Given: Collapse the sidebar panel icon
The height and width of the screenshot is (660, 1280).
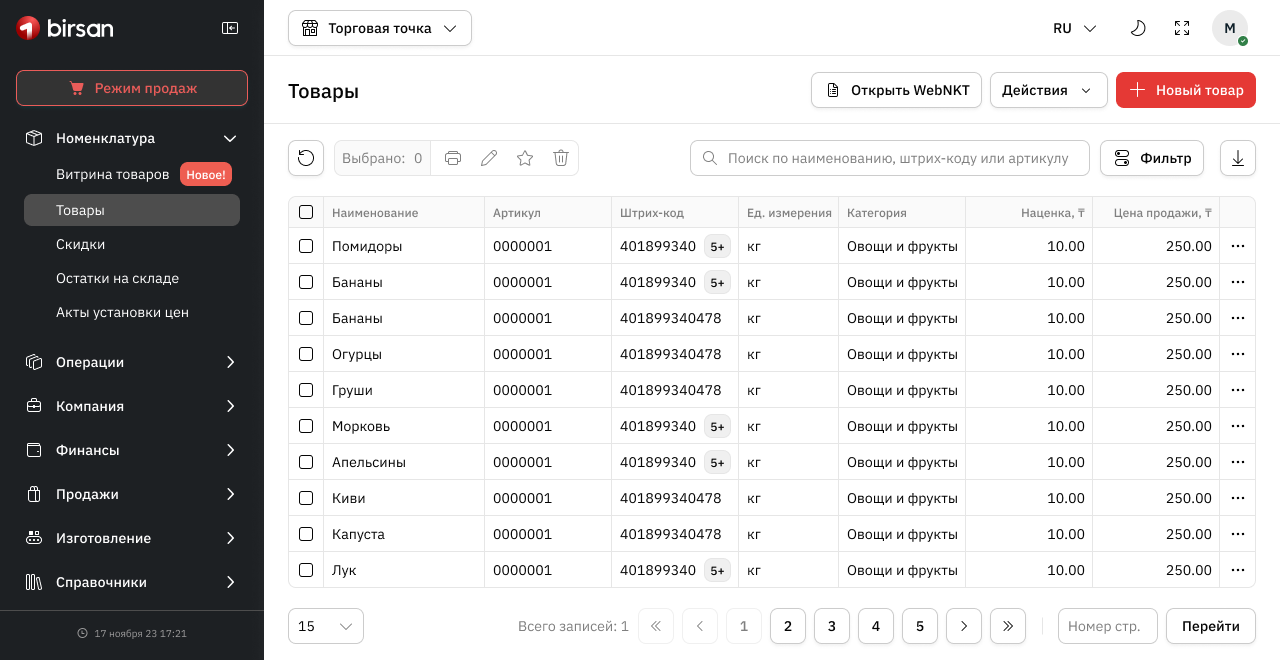Looking at the screenshot, I should 230,28.
